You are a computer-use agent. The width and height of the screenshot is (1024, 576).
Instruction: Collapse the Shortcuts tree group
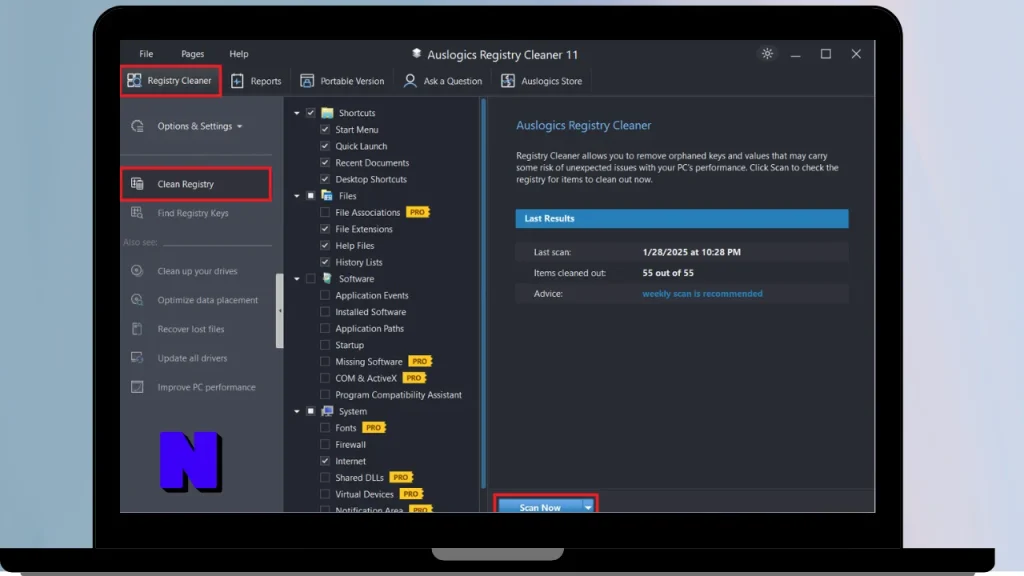(296, 113)
